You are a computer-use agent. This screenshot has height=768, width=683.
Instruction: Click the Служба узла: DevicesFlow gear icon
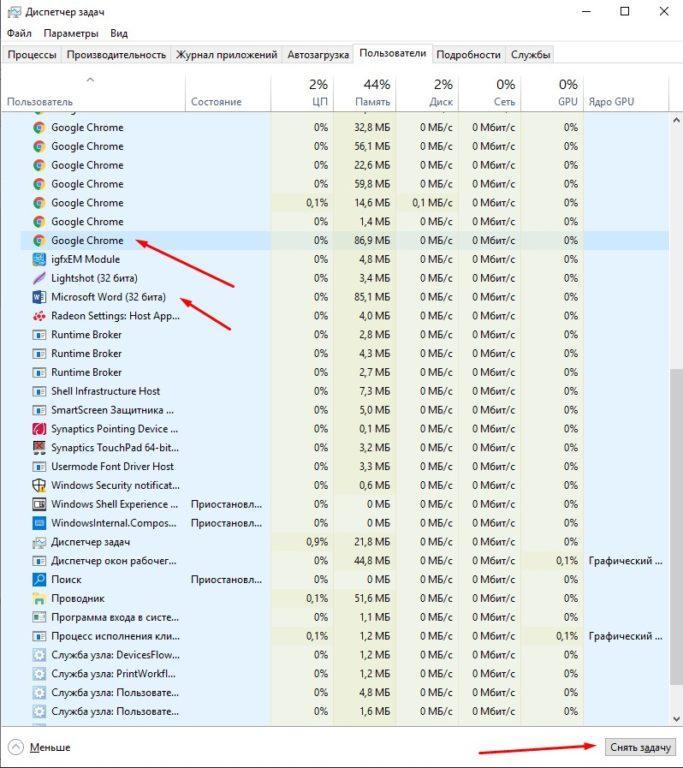pos(39,655)
